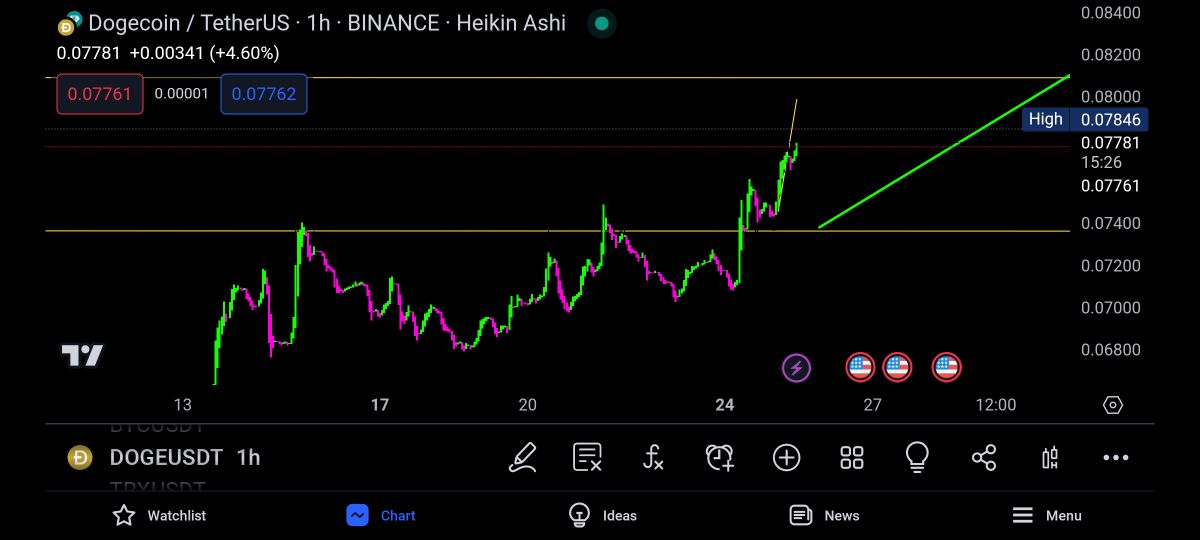
Task: Open the three-dot more options menu
Action: coord(1115,457)
